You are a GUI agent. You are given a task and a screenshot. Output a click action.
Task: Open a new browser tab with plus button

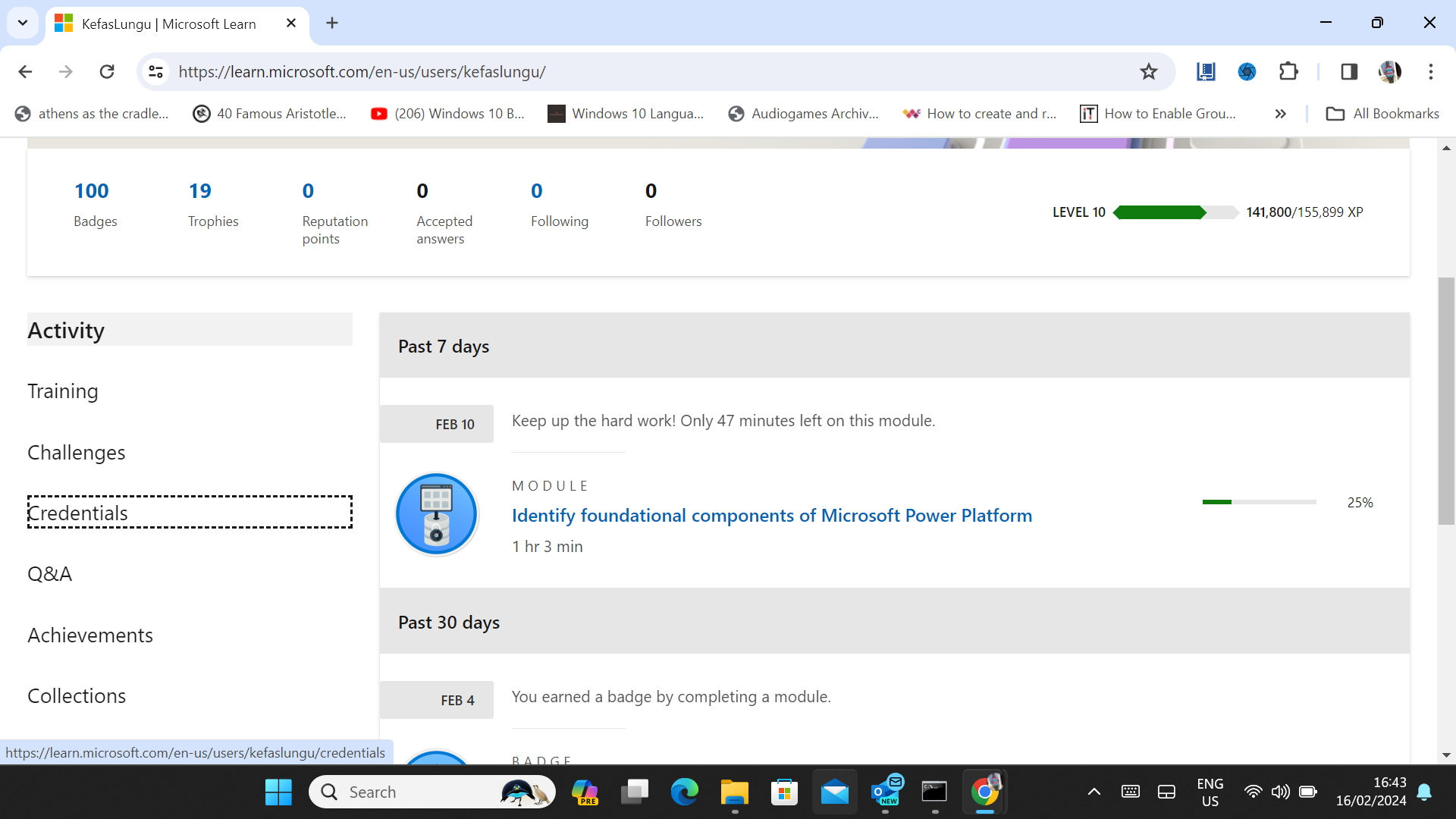(332, 23)
